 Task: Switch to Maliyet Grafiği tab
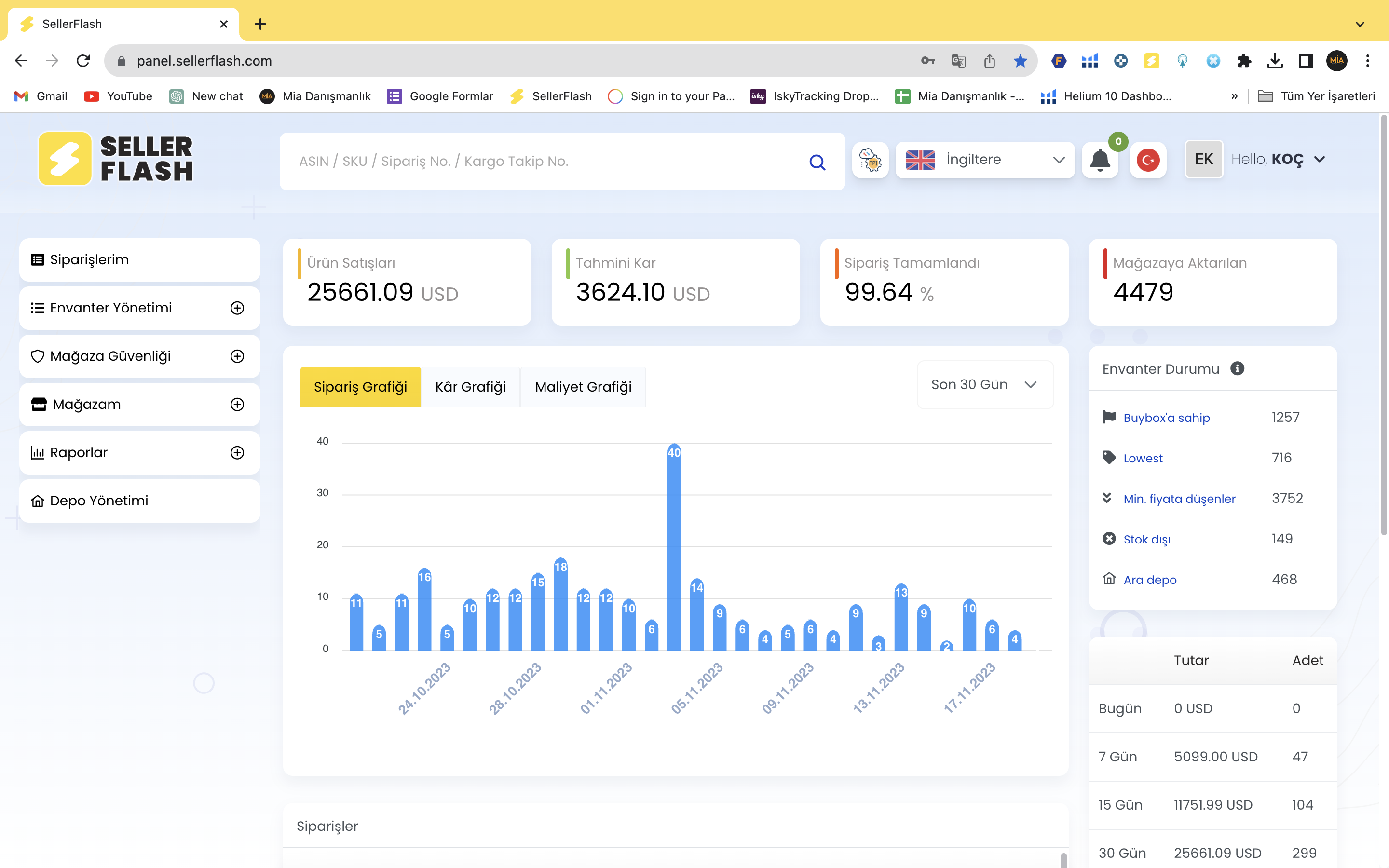pyautogui.click(x=583, y=387)
